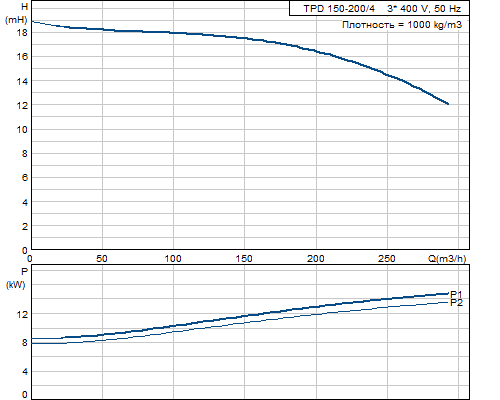The width and height of the screenshot is (500, 400).
Task: Select the P1 power curve label
Action: pos(456,294)
